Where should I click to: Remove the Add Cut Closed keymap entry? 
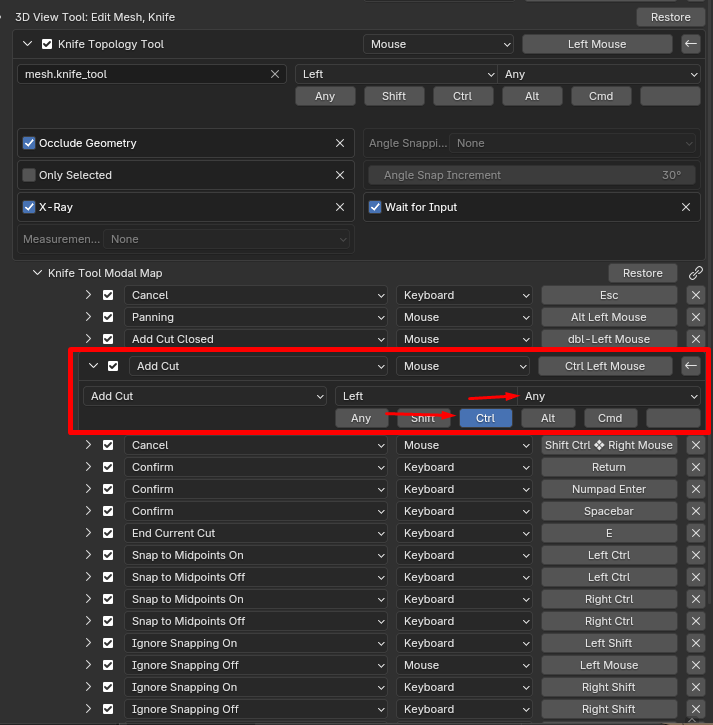pos(696,339)
